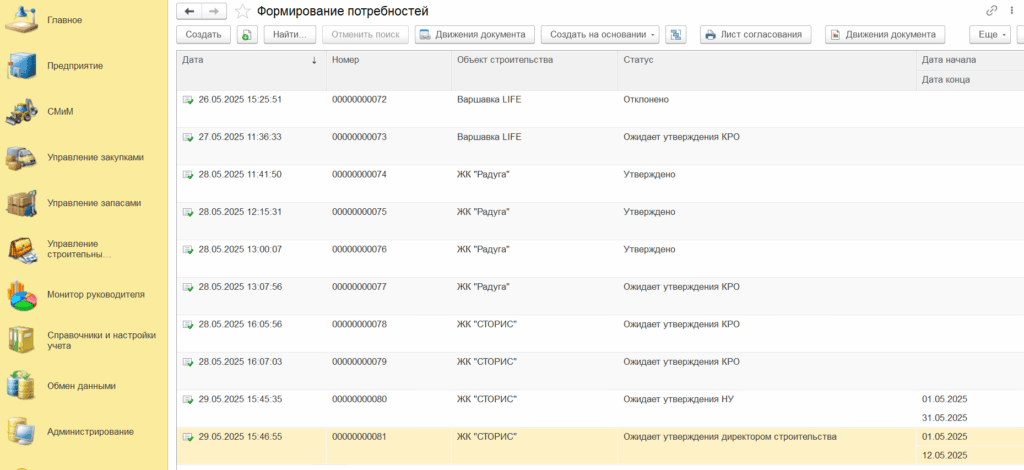Select document number 00000000079
The width and height of the screenshot is (1024, 470).
pos(359,362)
